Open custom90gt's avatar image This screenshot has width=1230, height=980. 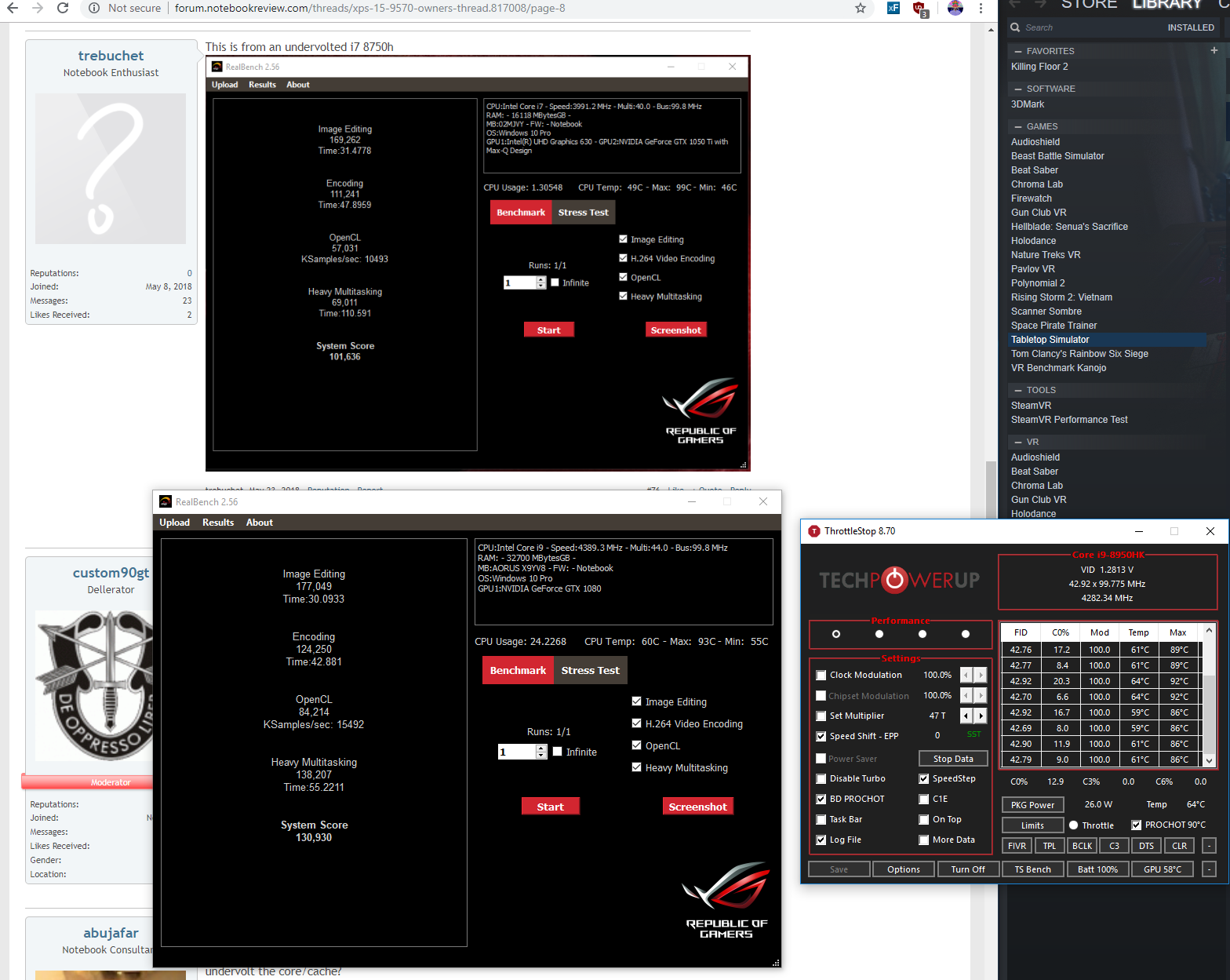pos(94,686)
